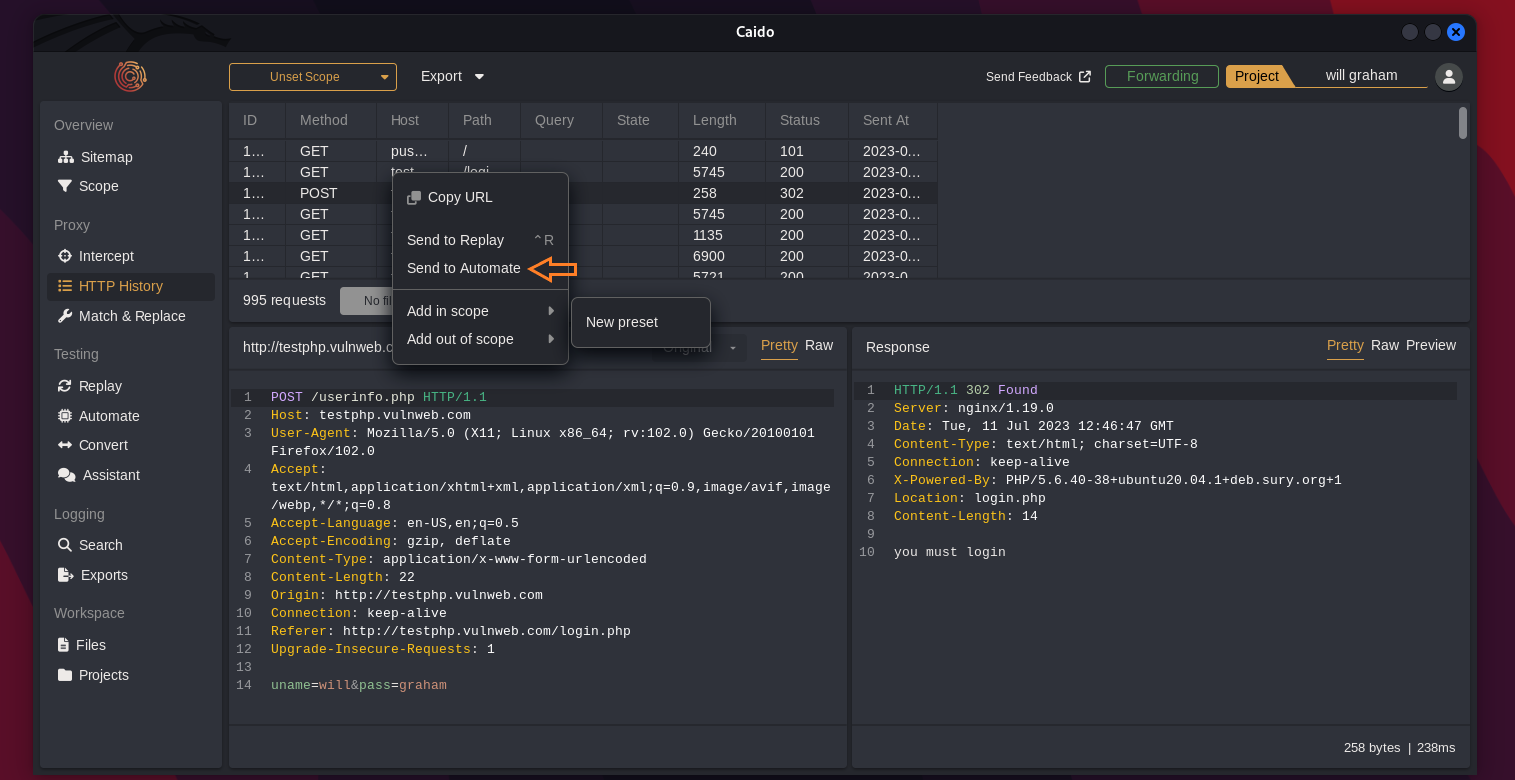The width and height of the screenshot is (1515, 780).
Task: Click the Files document icon
Action: coord(64,645)
